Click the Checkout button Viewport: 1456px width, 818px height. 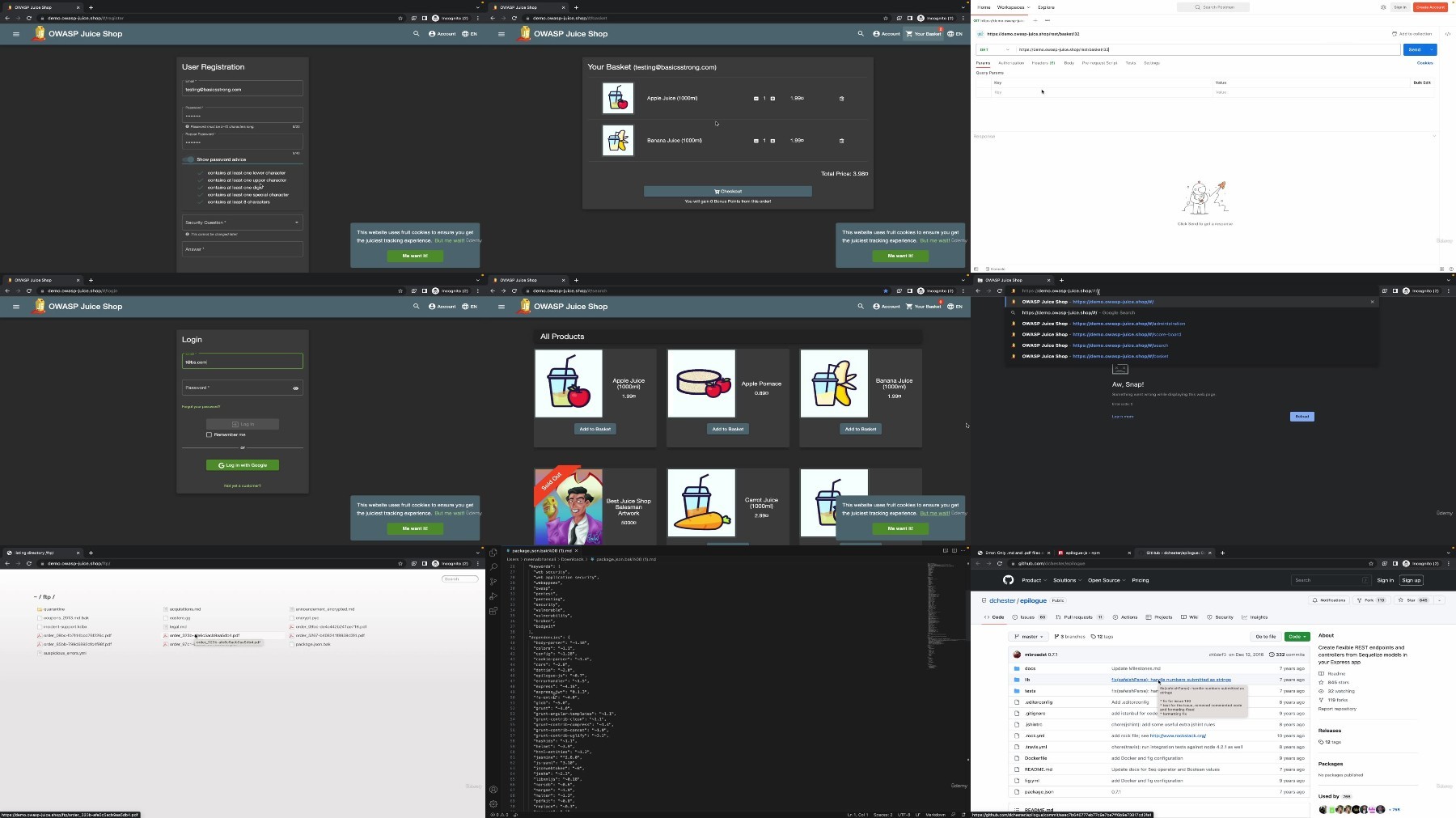[728, 192]
